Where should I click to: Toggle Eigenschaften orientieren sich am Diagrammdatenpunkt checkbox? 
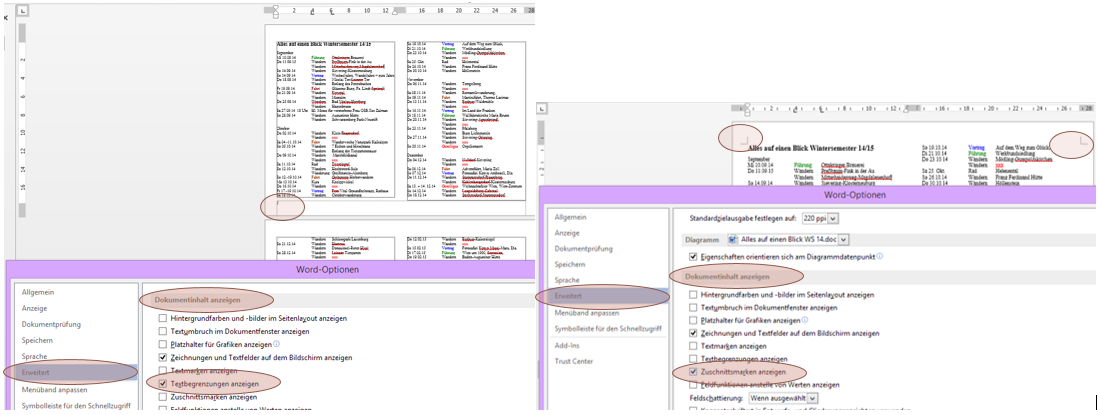click(x=694, y=256)
